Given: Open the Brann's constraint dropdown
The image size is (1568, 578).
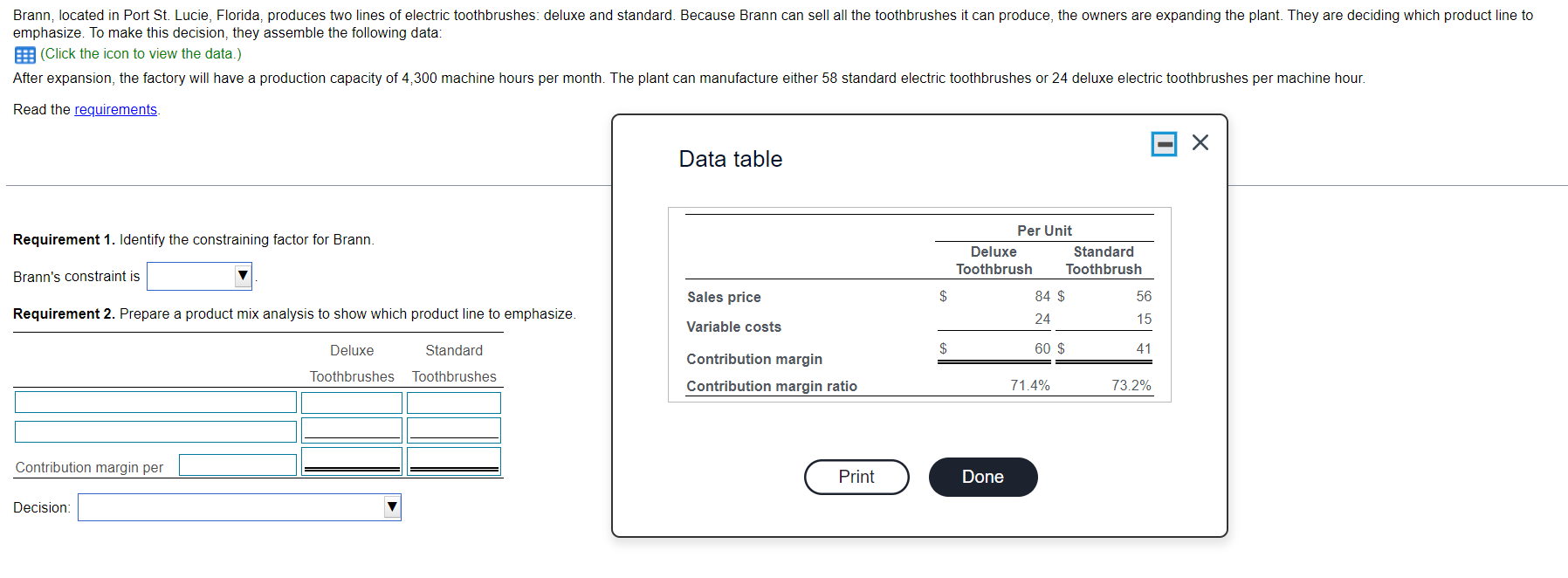Looking at the screenshot, I should pyautogui.click(x=199, y=276).
